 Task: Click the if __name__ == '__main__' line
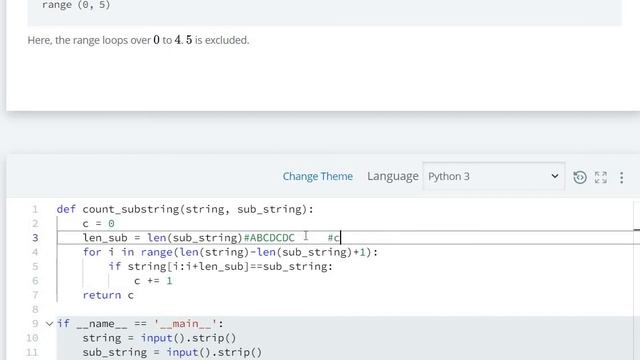[x=140, y=324]
